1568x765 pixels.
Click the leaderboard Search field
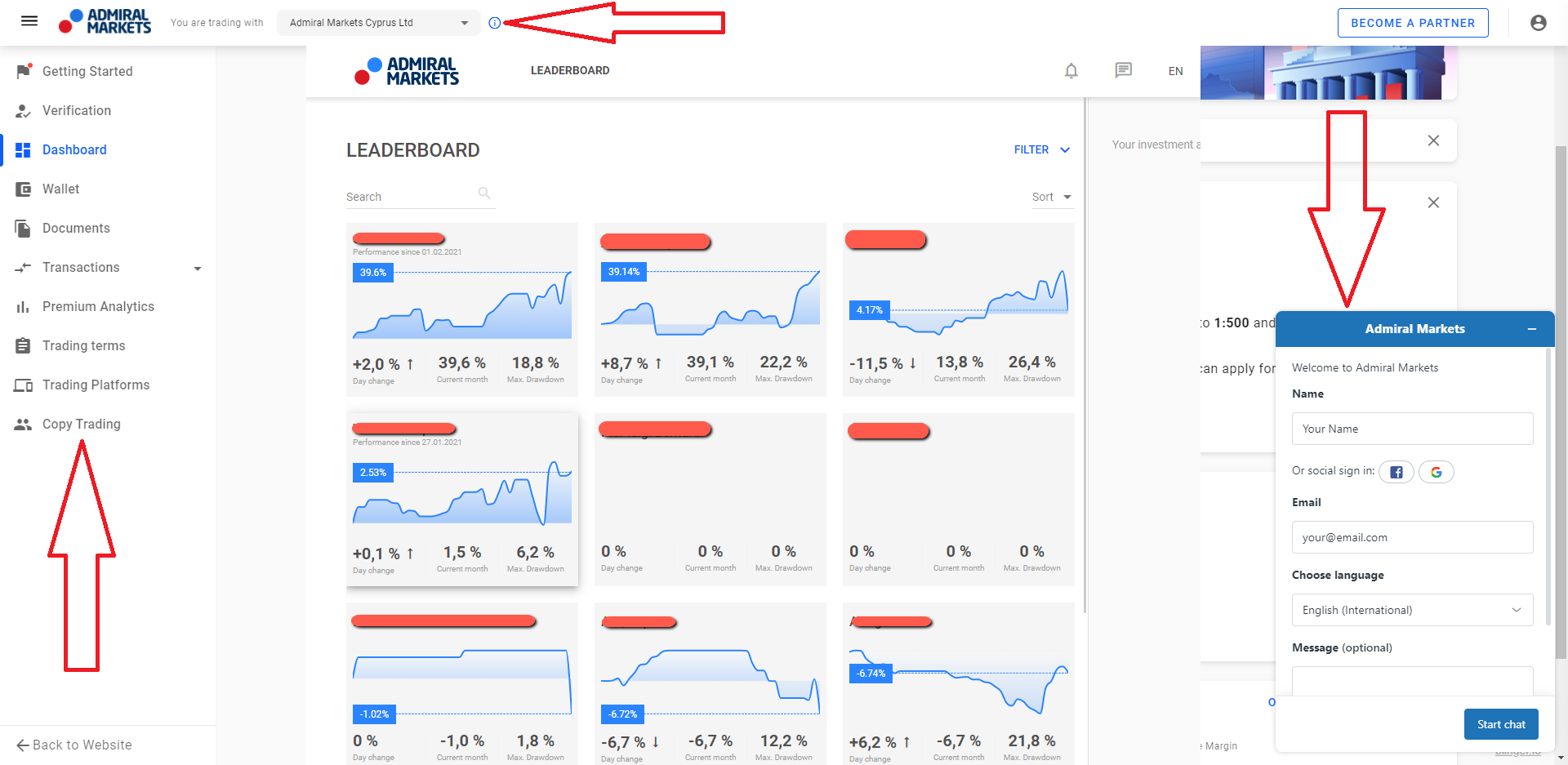pos(420,197)
